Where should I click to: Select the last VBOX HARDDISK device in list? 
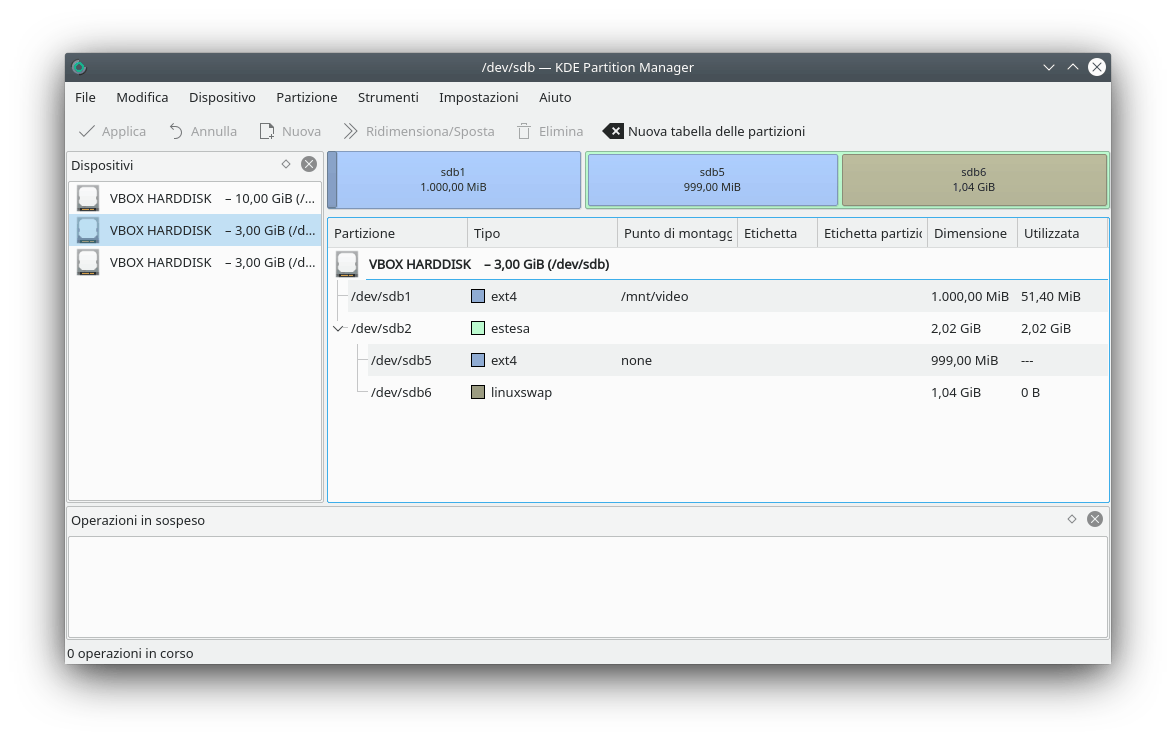(195, 262)
